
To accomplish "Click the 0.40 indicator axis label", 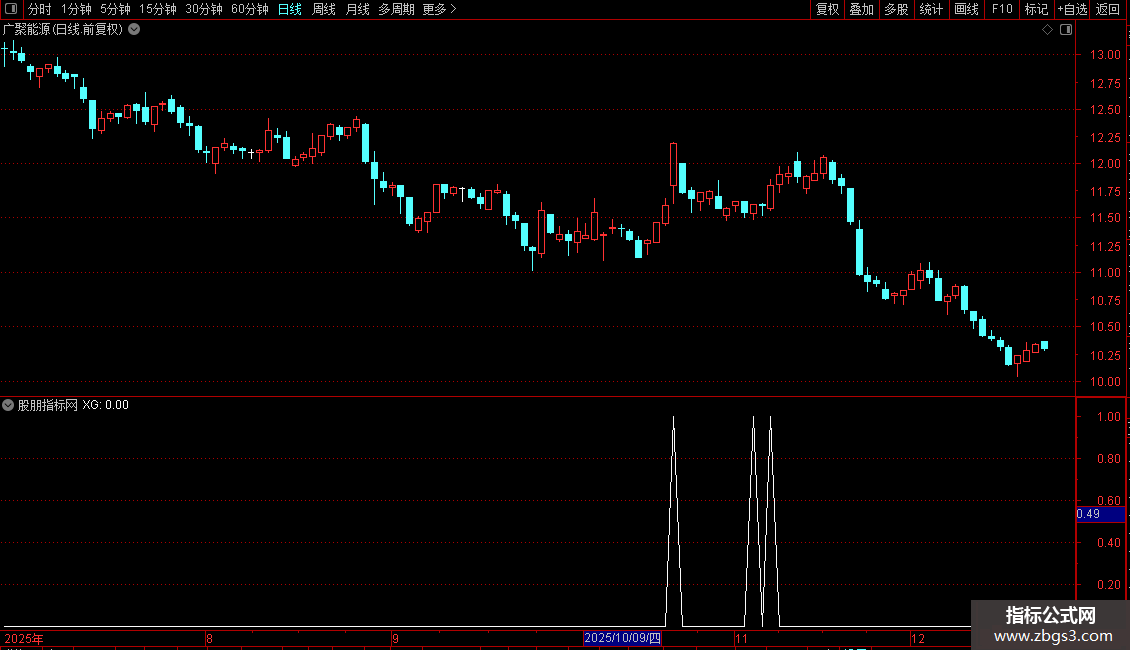I will [1108, 543].
